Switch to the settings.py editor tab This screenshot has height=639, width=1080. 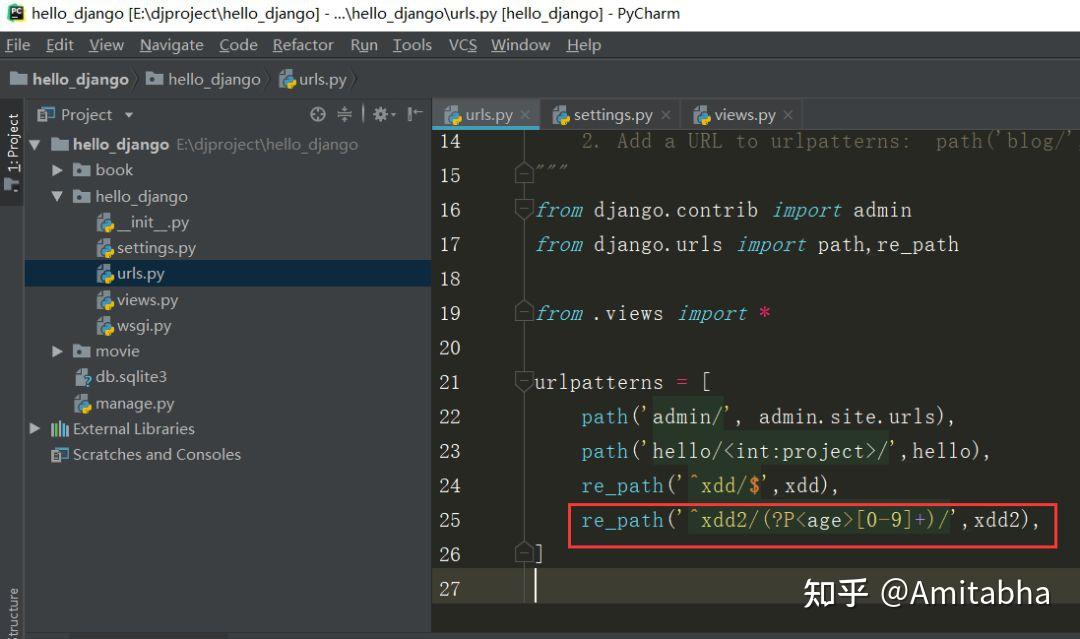(611, 115)
